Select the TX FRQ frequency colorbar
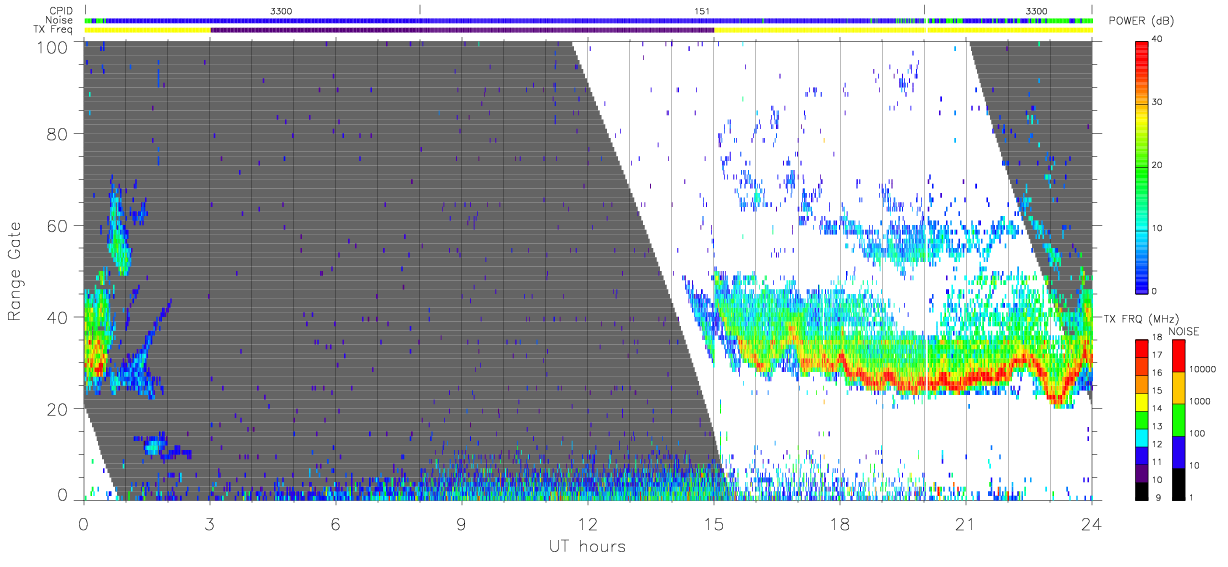Image resolution: width=1228 pixels, height=567 pixels. tap(1140, 418)
